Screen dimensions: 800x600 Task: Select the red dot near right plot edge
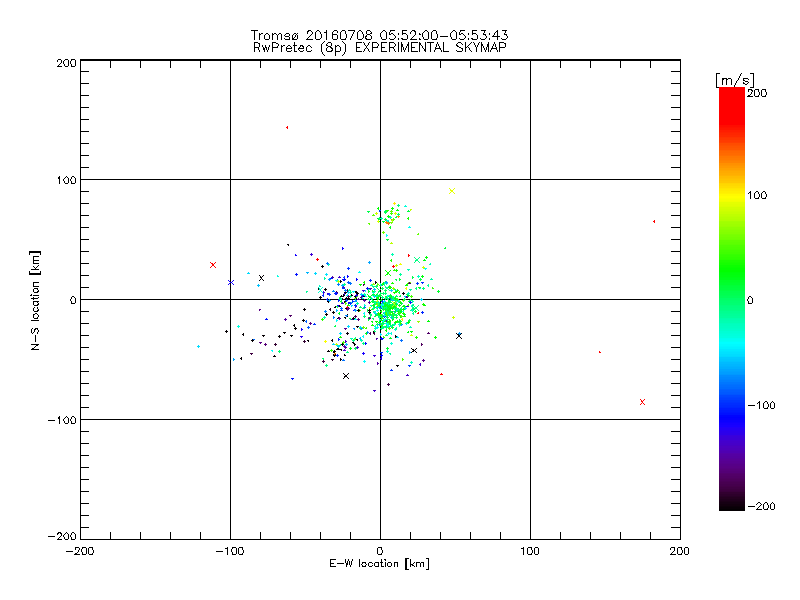[654, 221]
